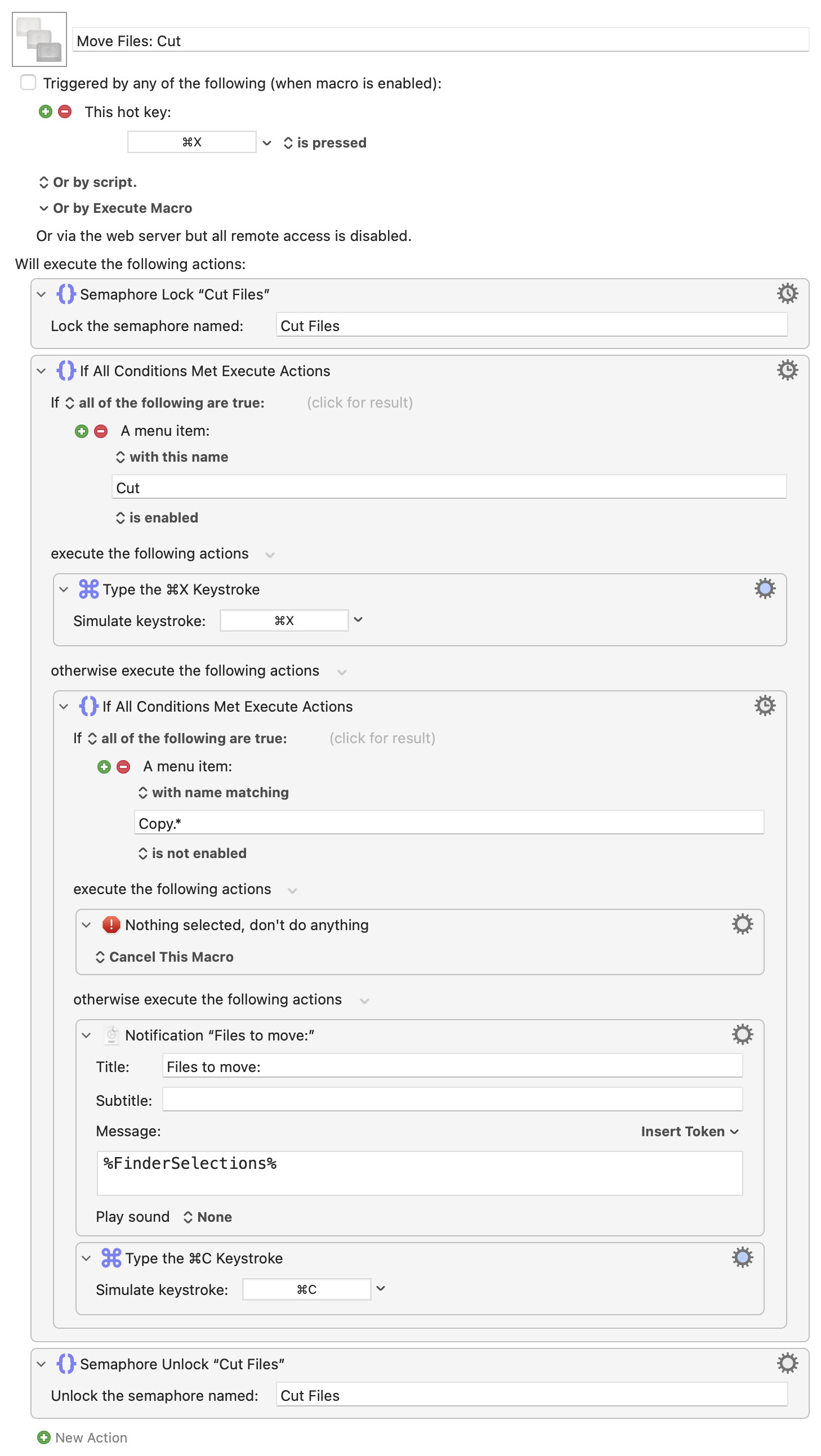Remove the Copy.* menu item condition

tap(123, 766)
